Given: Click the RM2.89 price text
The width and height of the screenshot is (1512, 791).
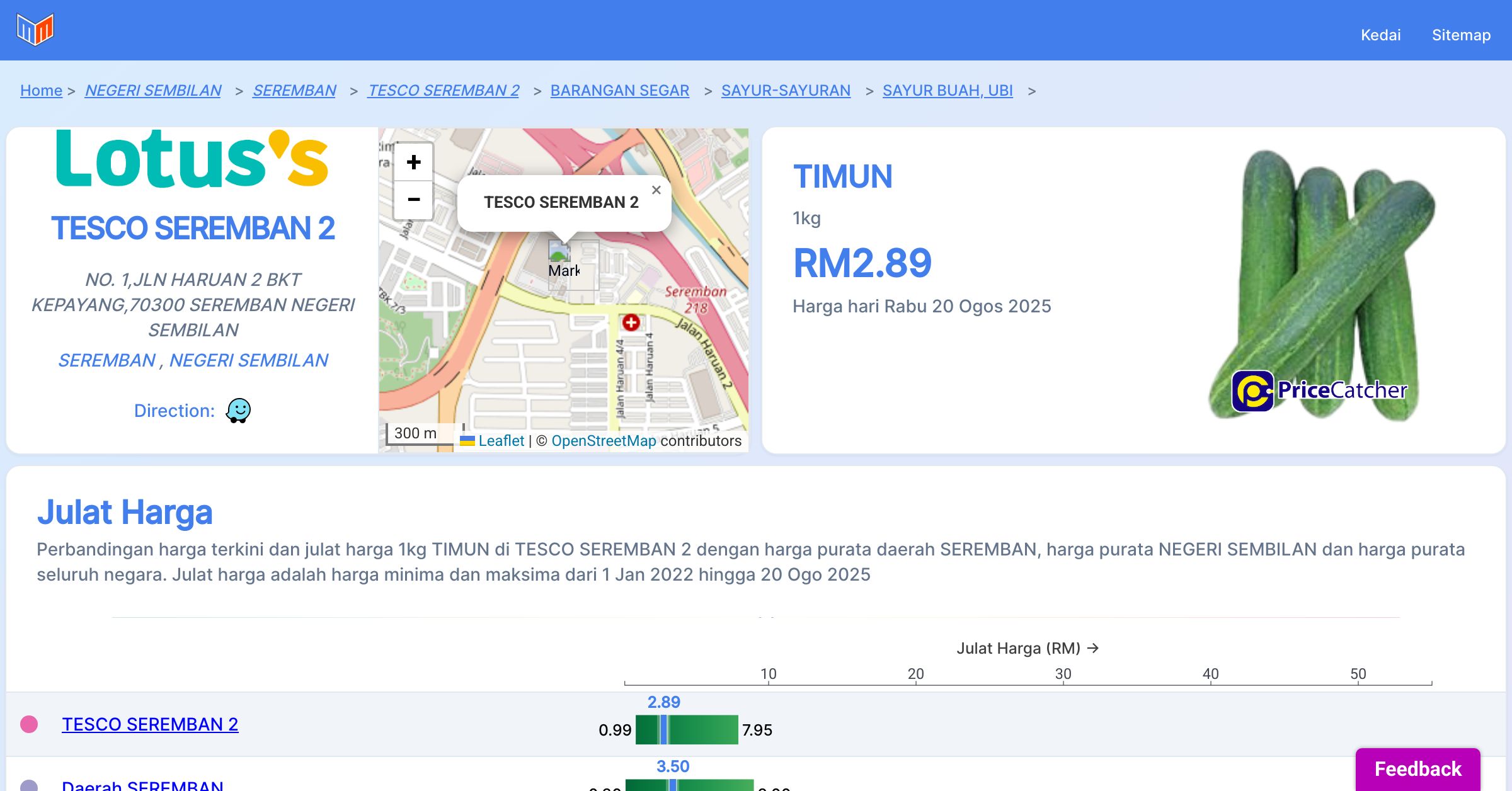Looking at the screenshot, I should pos(862,263).
